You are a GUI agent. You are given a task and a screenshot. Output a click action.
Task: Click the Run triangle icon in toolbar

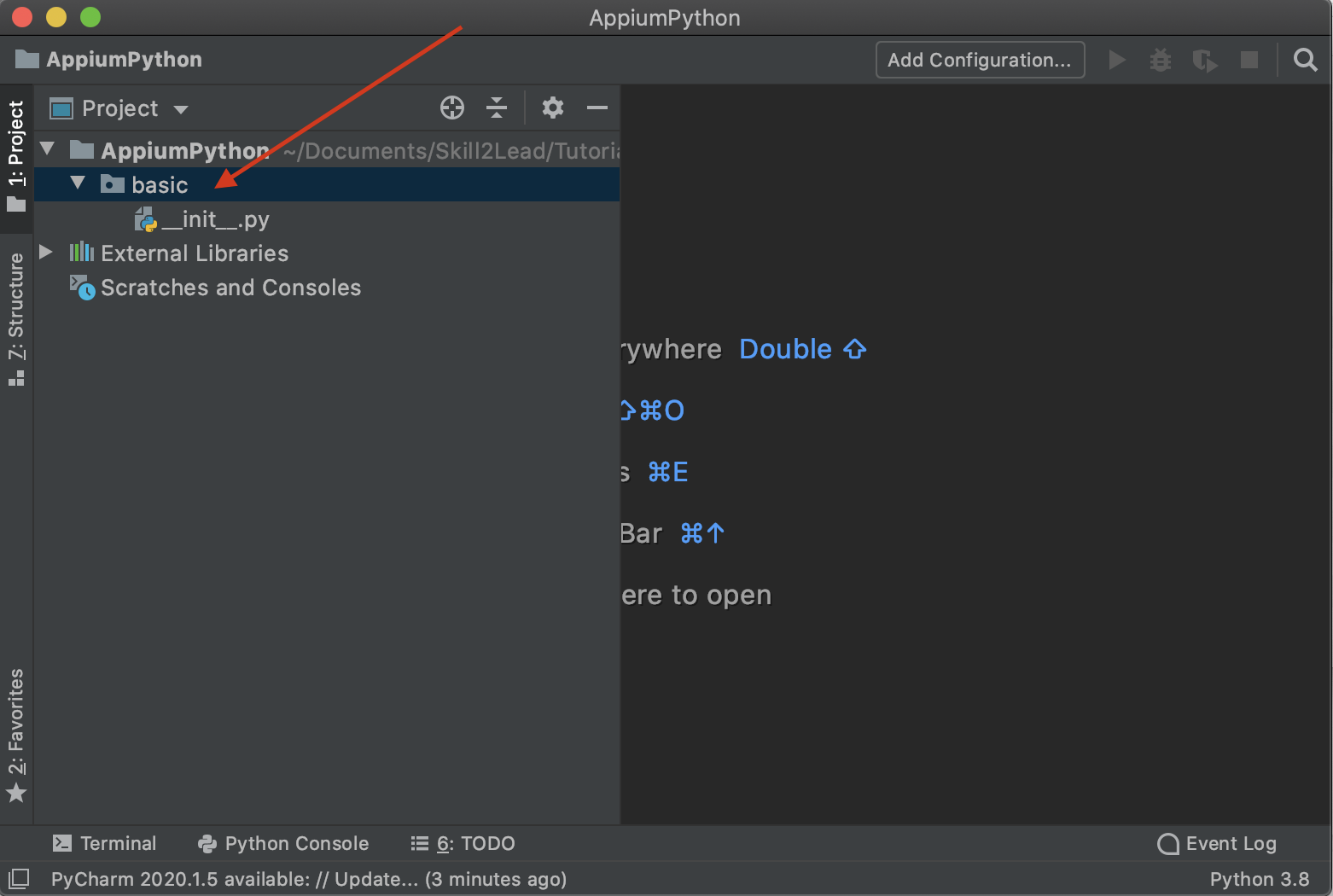1116,60
